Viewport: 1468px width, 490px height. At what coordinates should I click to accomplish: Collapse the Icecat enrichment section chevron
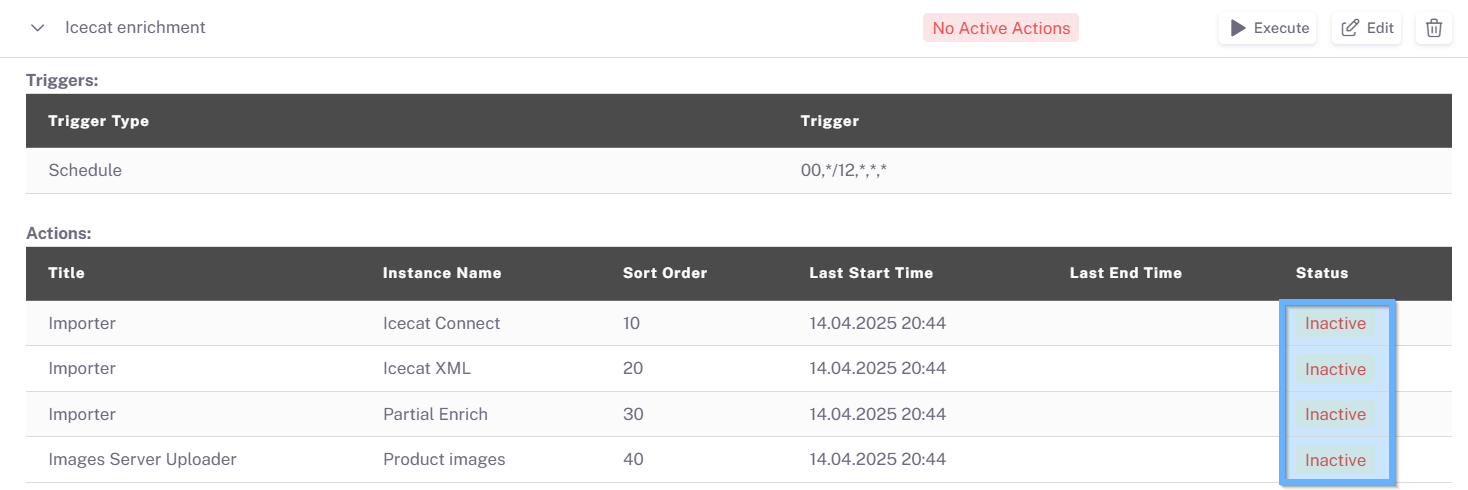[38, 28]
